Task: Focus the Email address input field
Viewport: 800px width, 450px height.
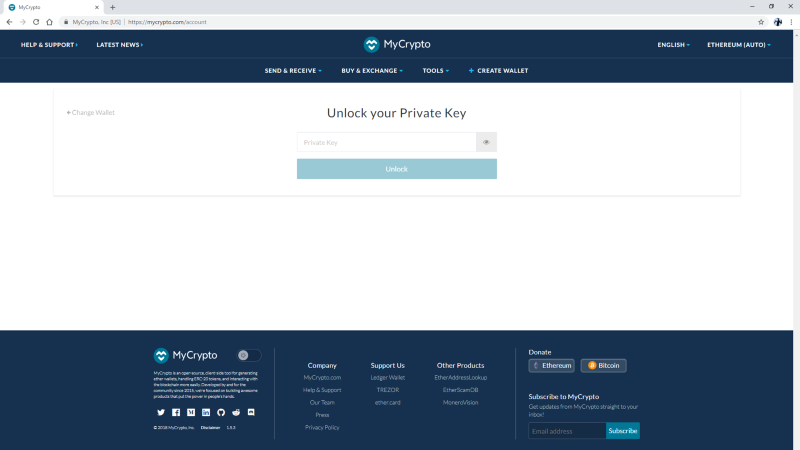Action: 567,431
